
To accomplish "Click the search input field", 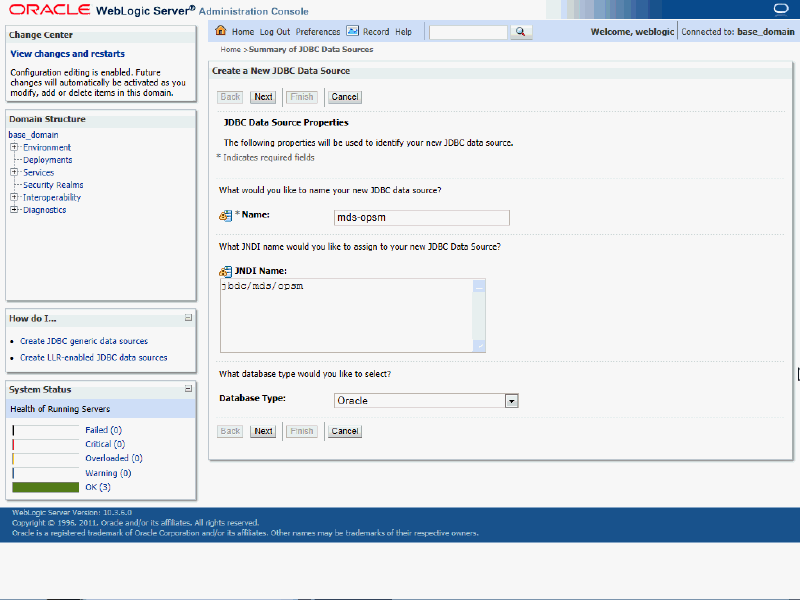I will 468,32.
